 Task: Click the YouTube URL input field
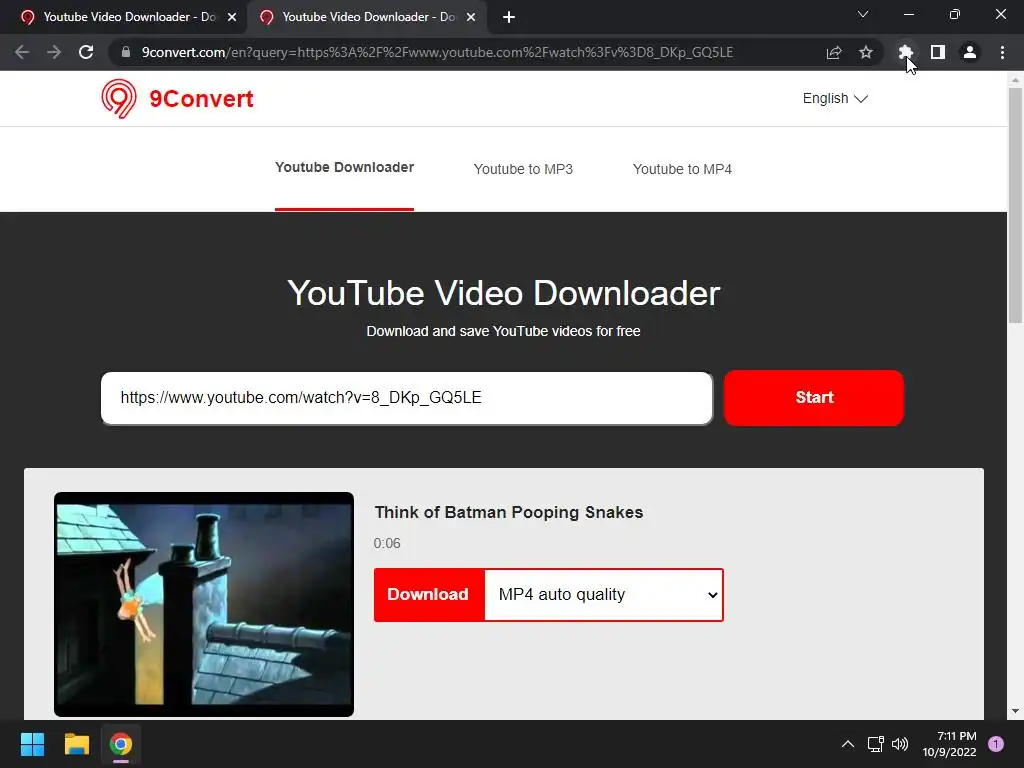click(407, 398)
